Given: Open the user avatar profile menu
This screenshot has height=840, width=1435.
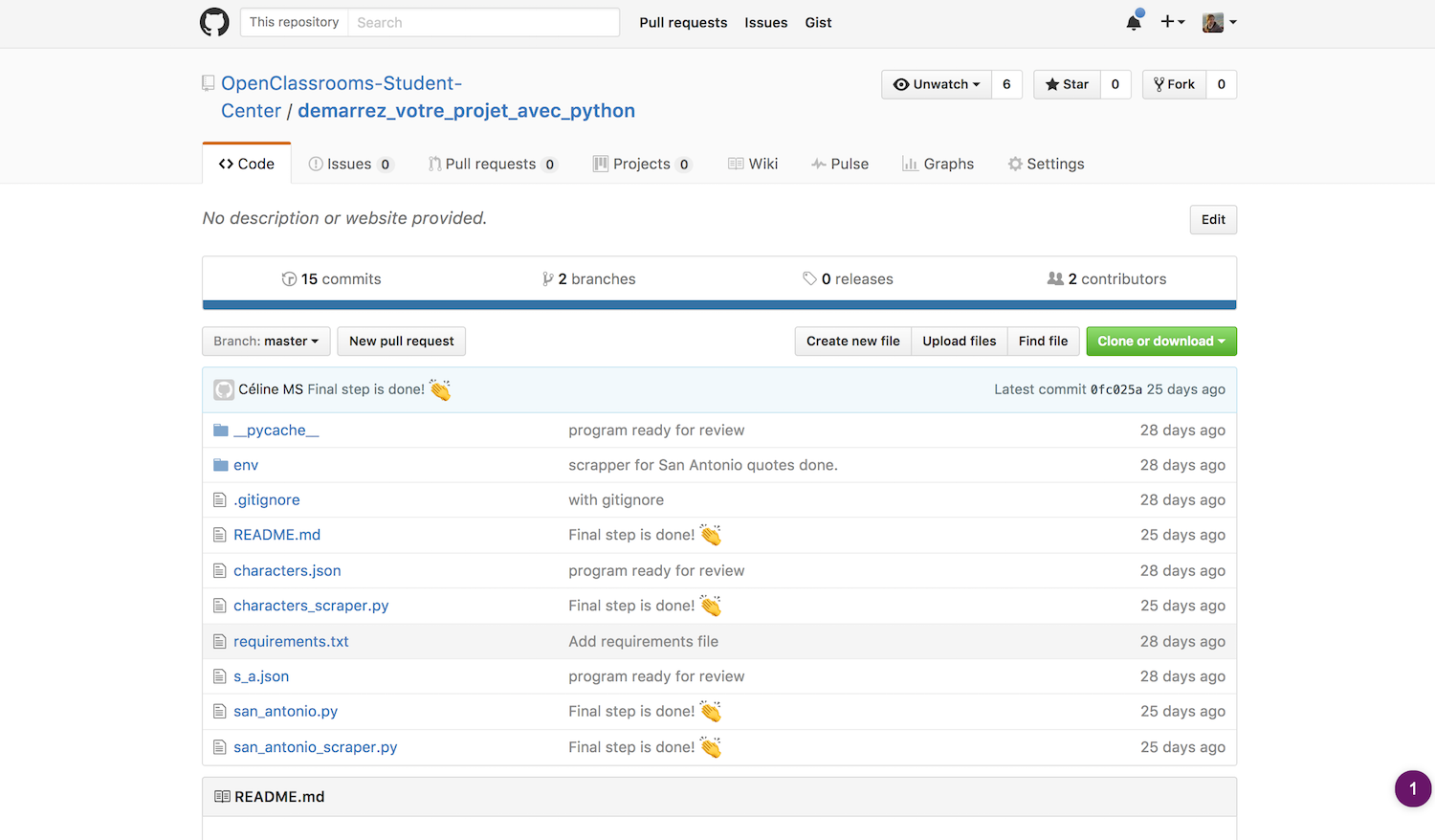Looking at the screenshot, I should (x=1219, y=22).
